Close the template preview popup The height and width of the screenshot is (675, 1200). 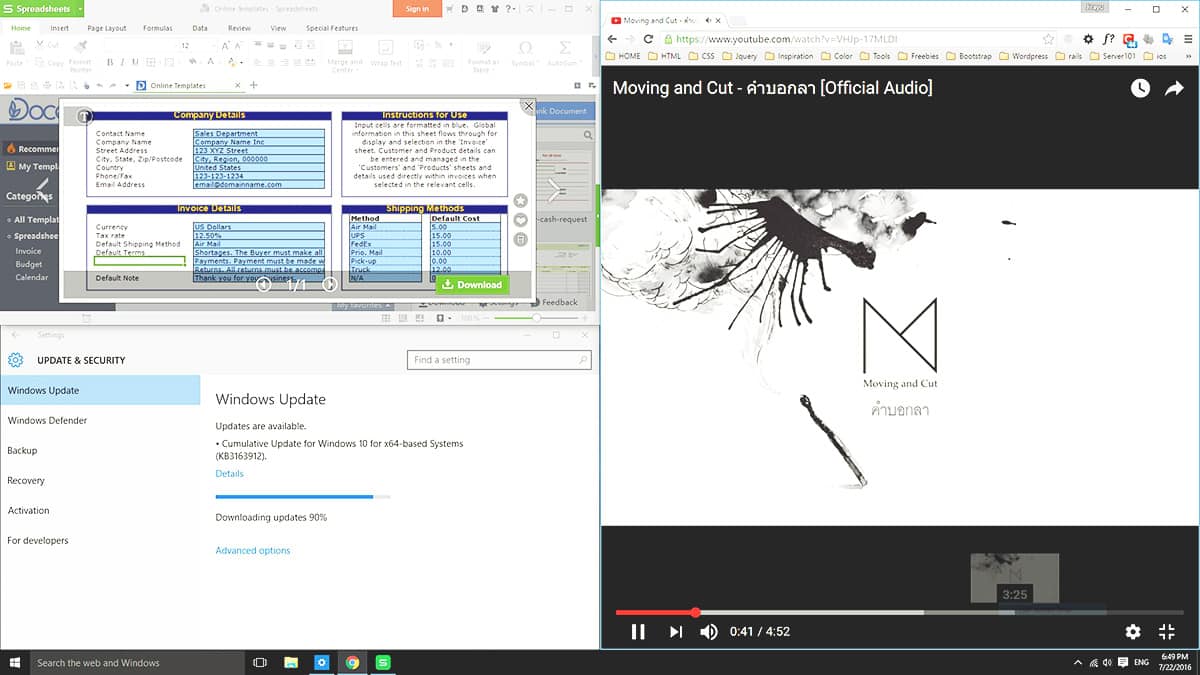pyautogui.click(x=529, y=105)
